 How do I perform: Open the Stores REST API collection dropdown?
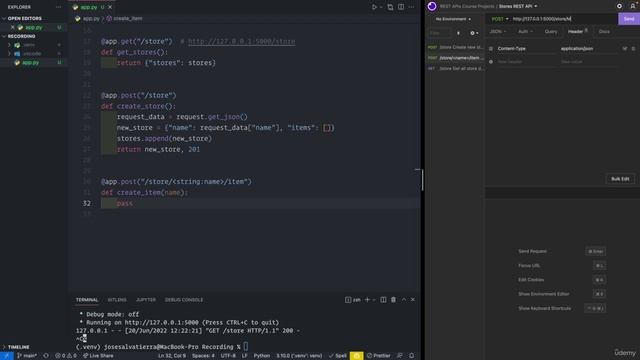518,7
